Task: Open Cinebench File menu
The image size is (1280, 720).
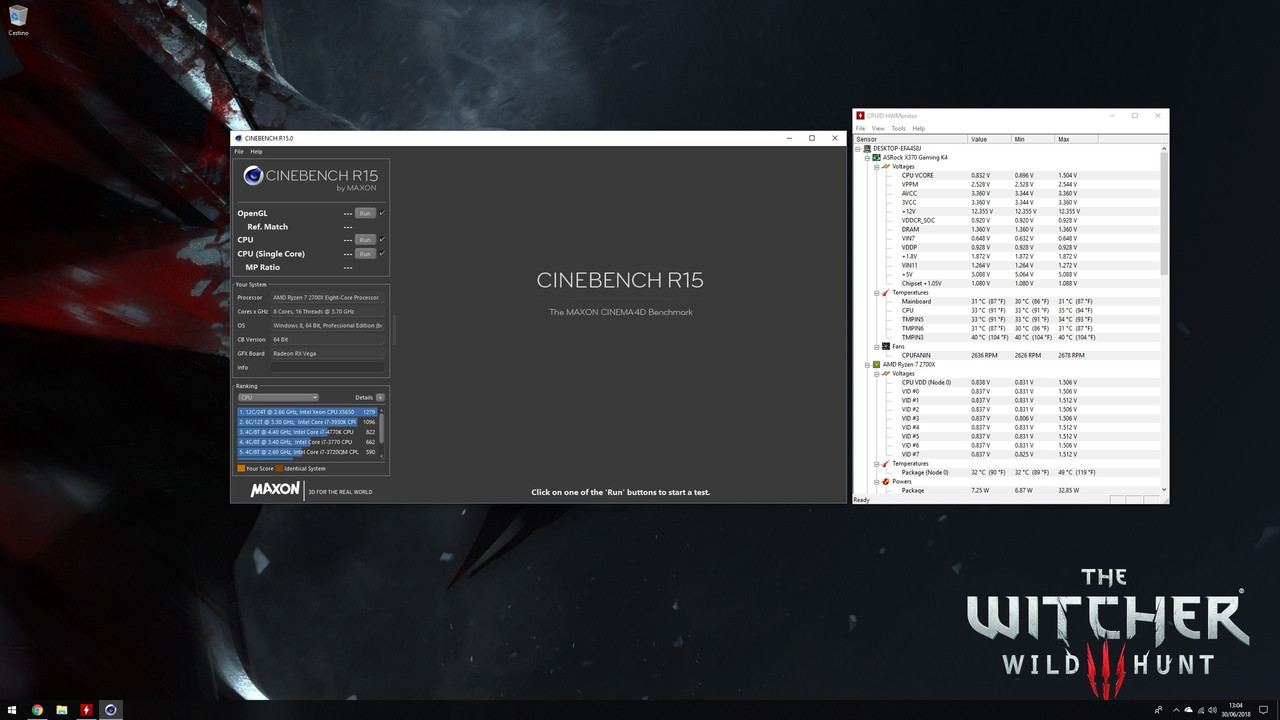Action: [239, 151]
